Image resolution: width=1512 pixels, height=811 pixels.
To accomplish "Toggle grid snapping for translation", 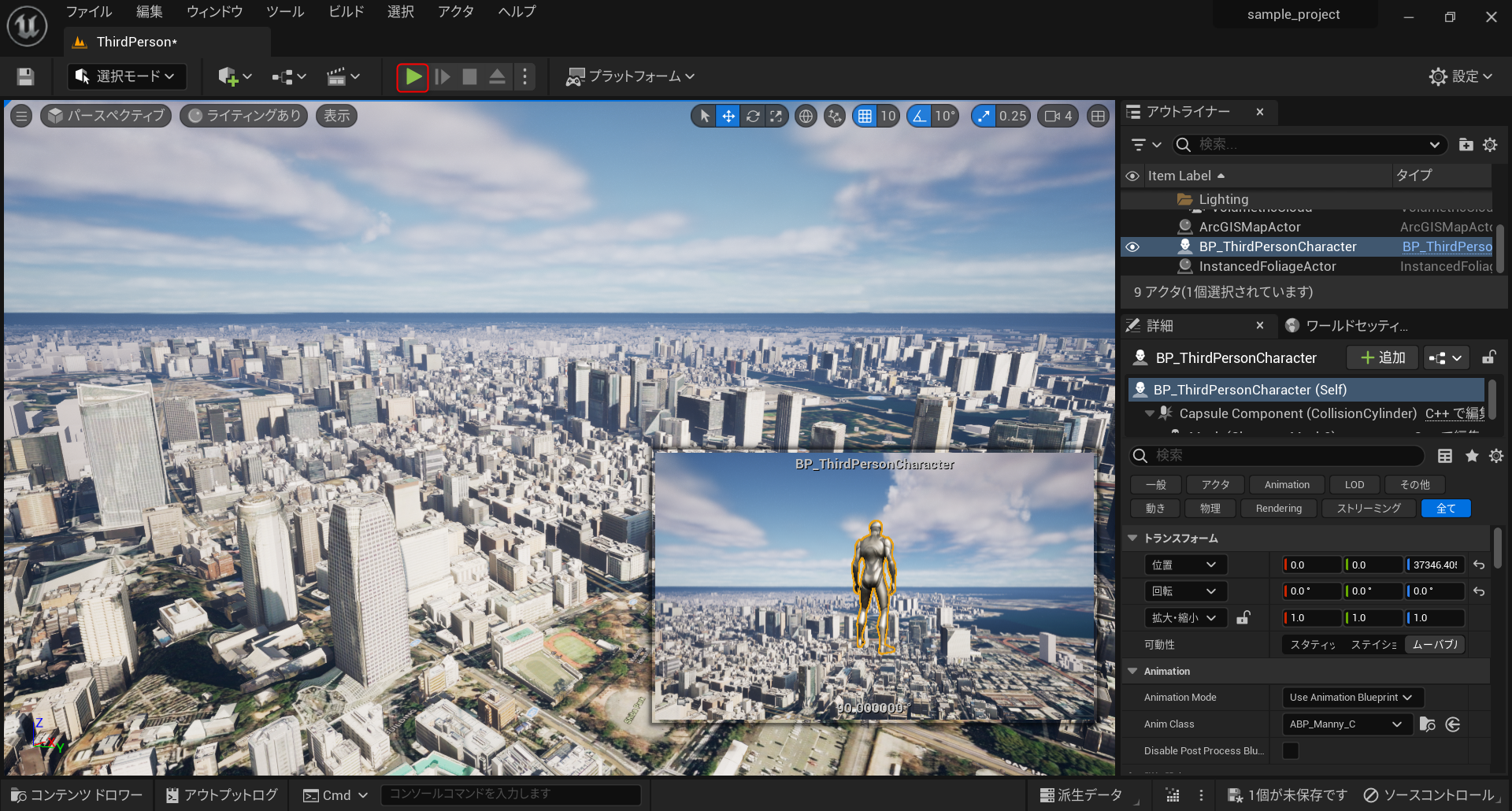I will click(x=865, y=117).
